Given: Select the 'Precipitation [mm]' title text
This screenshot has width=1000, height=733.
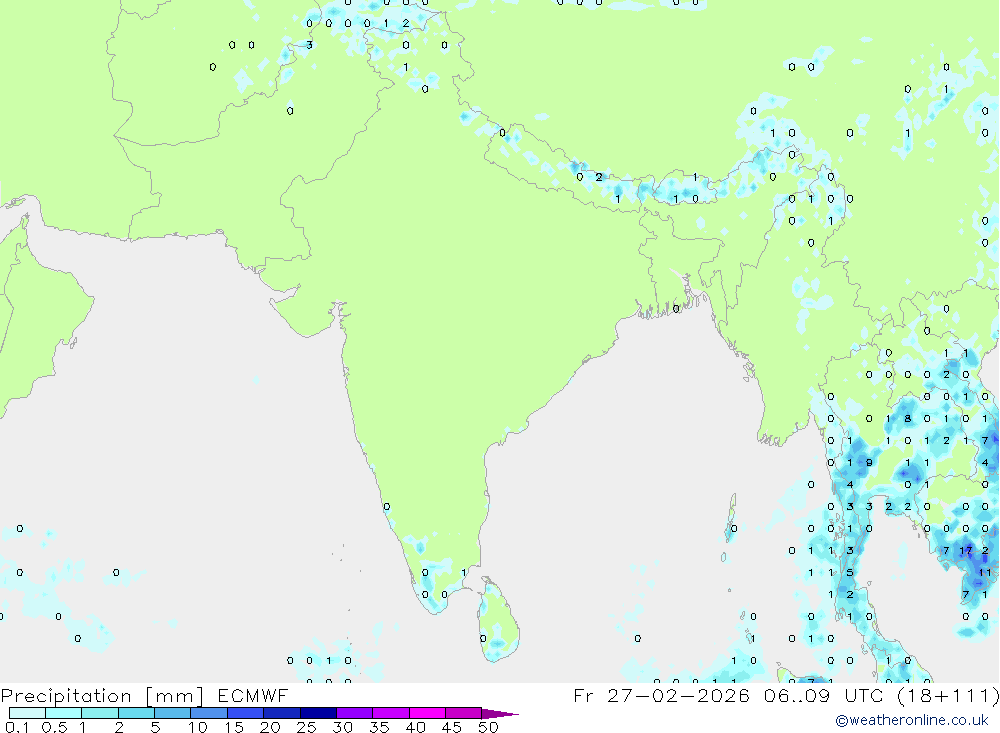Looking at the screenshot, I should [x=102, y=695].
